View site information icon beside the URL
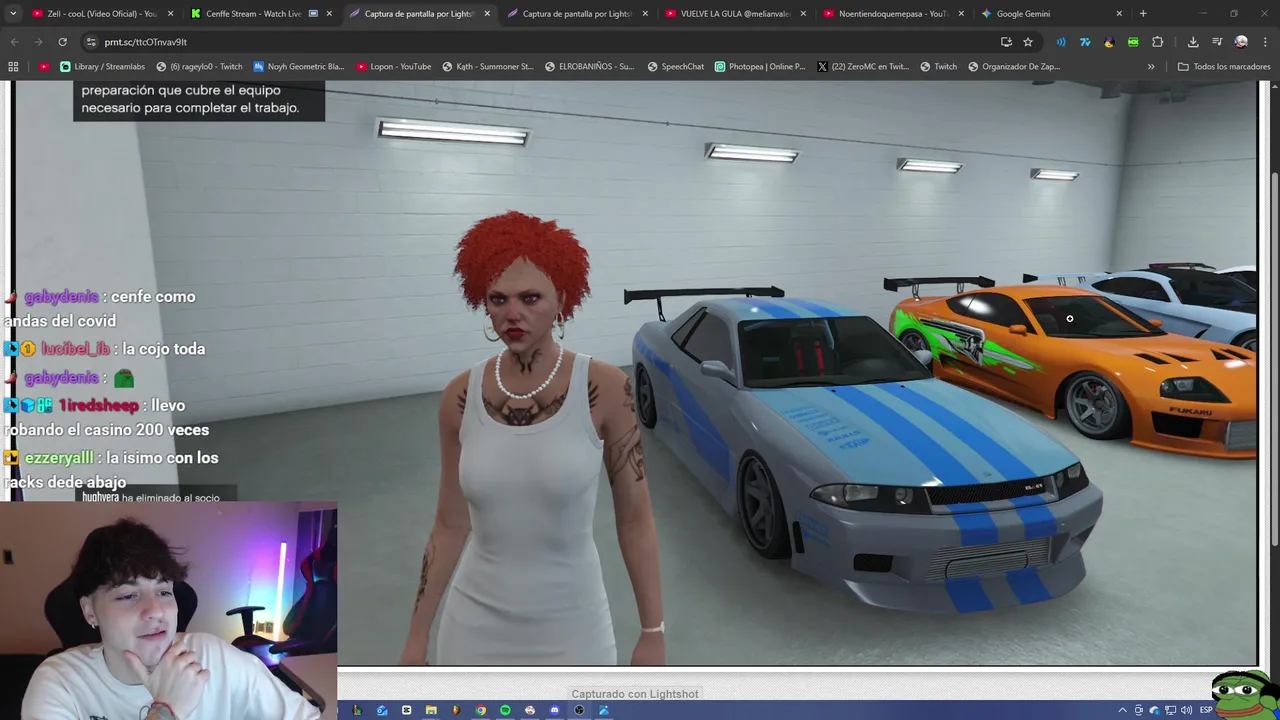This screenshot has height=720, width=1280. [x=91, y=42]
